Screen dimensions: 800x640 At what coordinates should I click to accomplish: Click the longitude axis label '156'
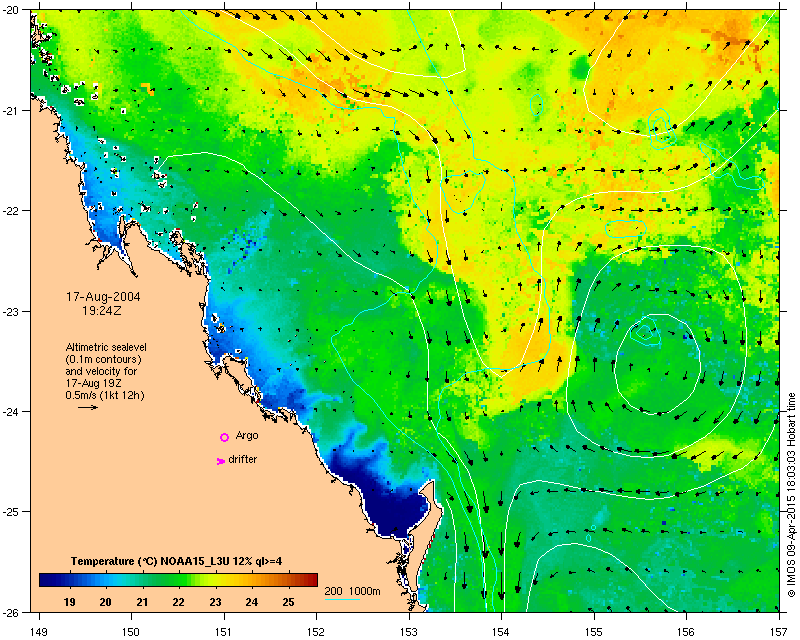click(687, 631)
